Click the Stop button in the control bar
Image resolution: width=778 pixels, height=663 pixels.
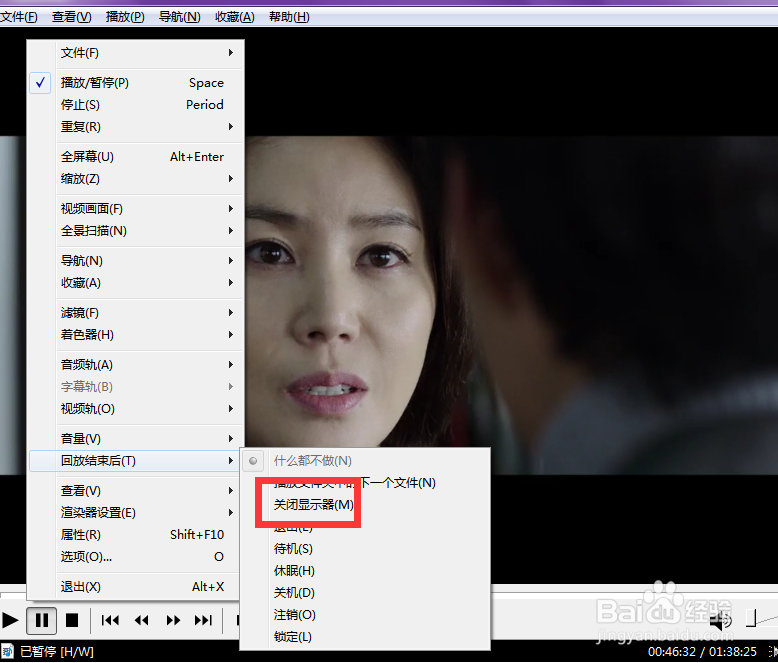(x=72, y=620)
